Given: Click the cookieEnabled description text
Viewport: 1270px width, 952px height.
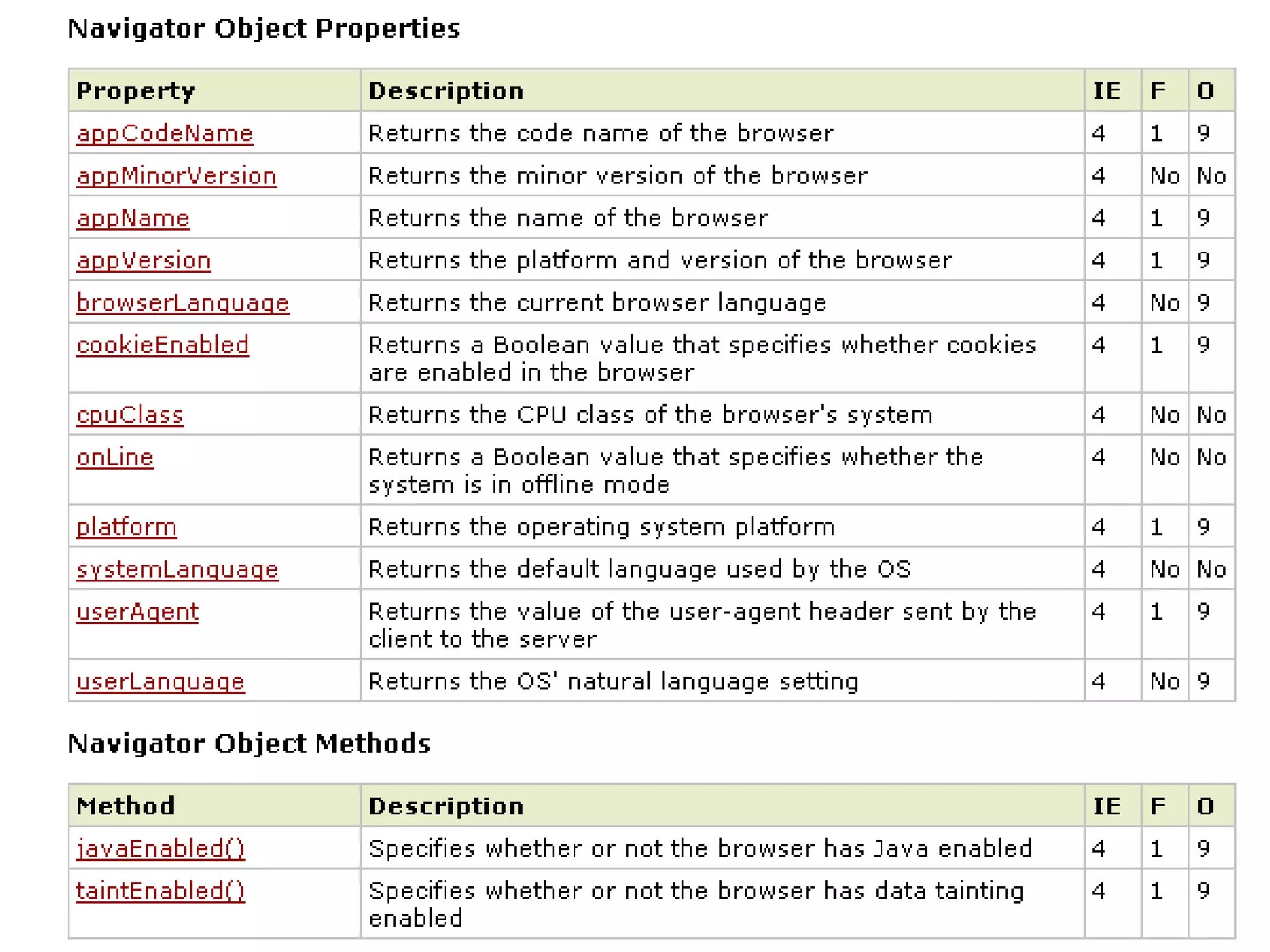Looking at the screenshot, I should pos(702,358).
